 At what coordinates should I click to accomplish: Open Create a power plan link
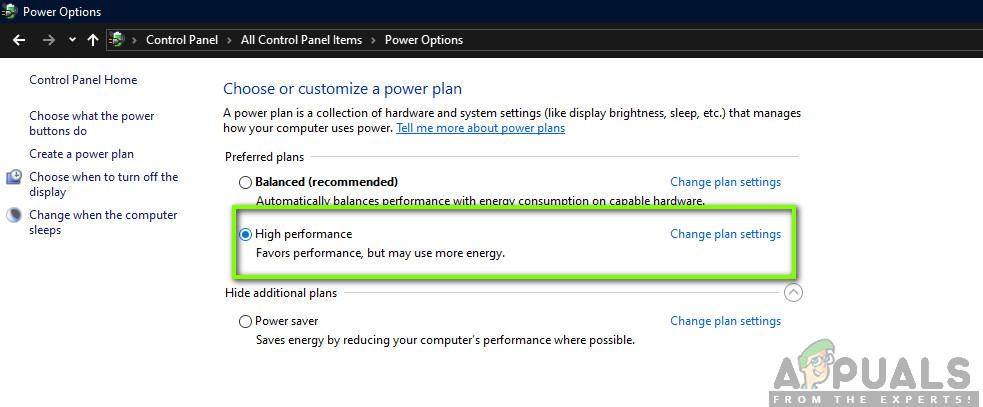coord(81,154)
